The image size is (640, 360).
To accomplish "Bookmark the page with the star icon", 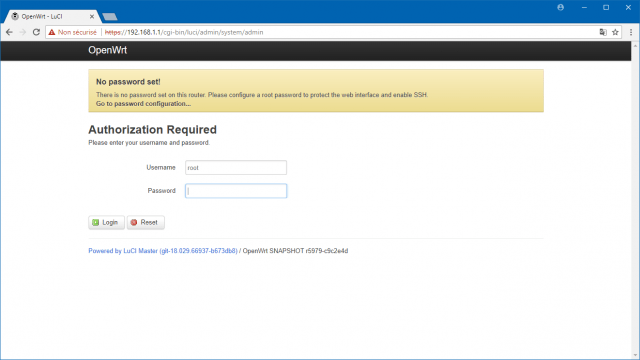I will (x=615, y=32).
